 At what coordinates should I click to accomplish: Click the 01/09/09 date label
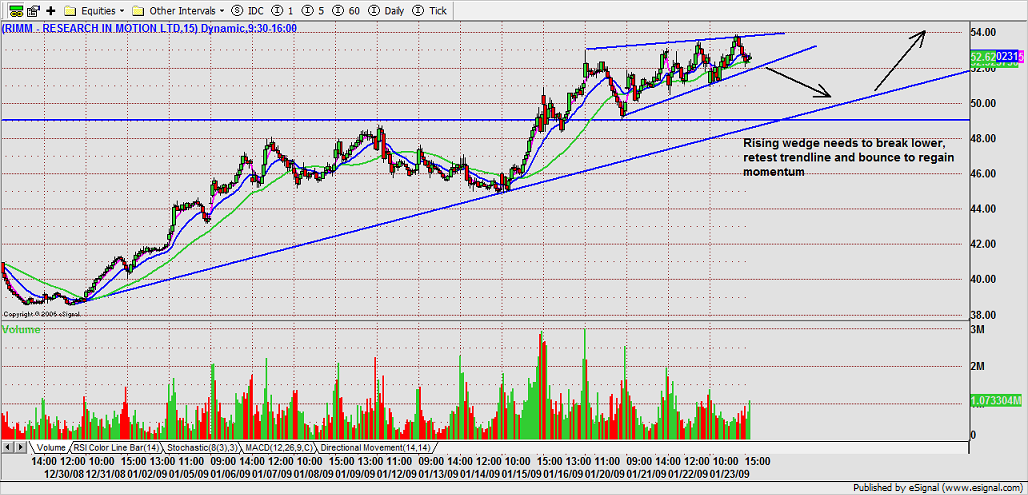click(x=354, y=472)
